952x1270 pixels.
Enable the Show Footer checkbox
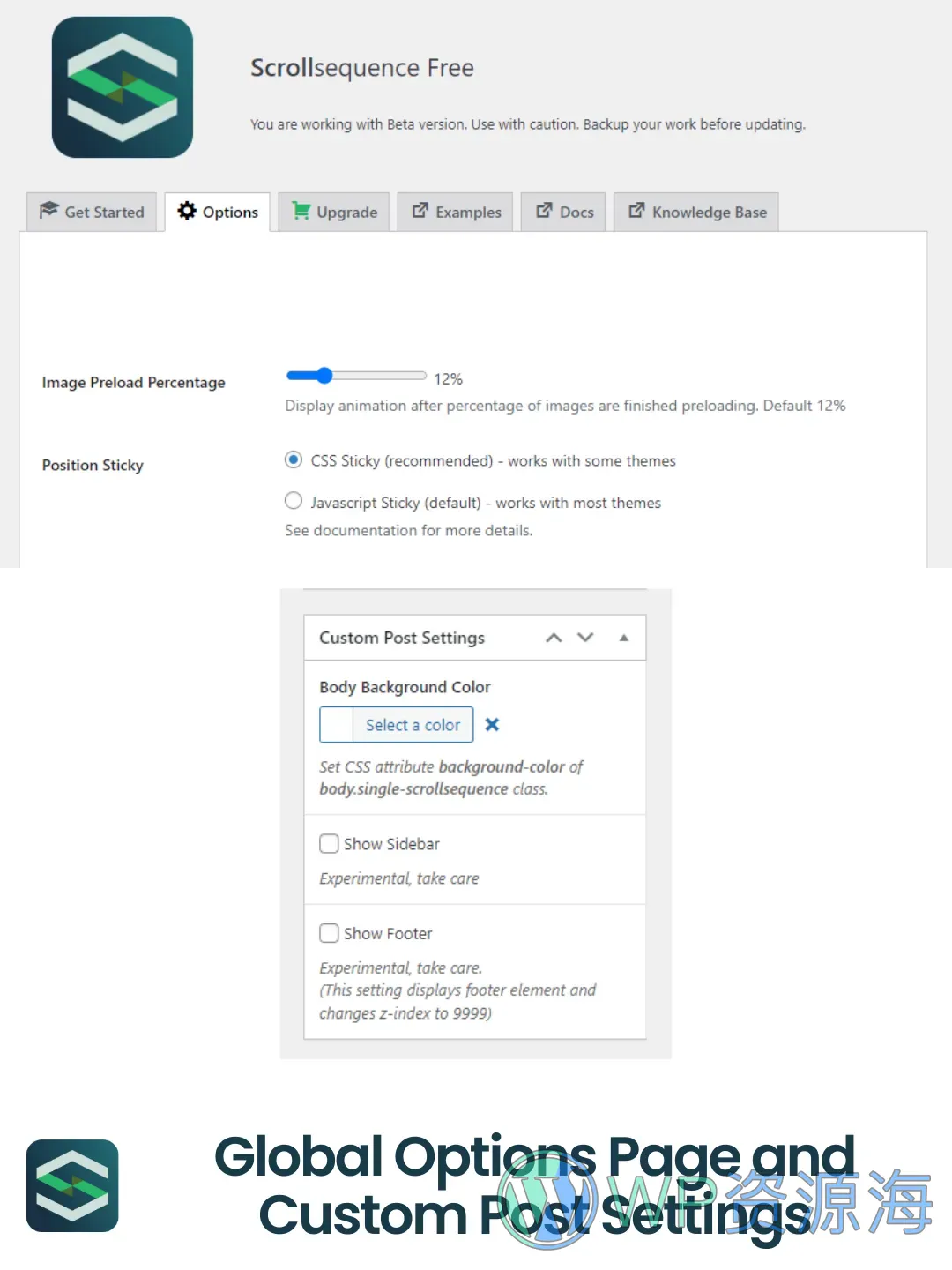pos(329,933)
